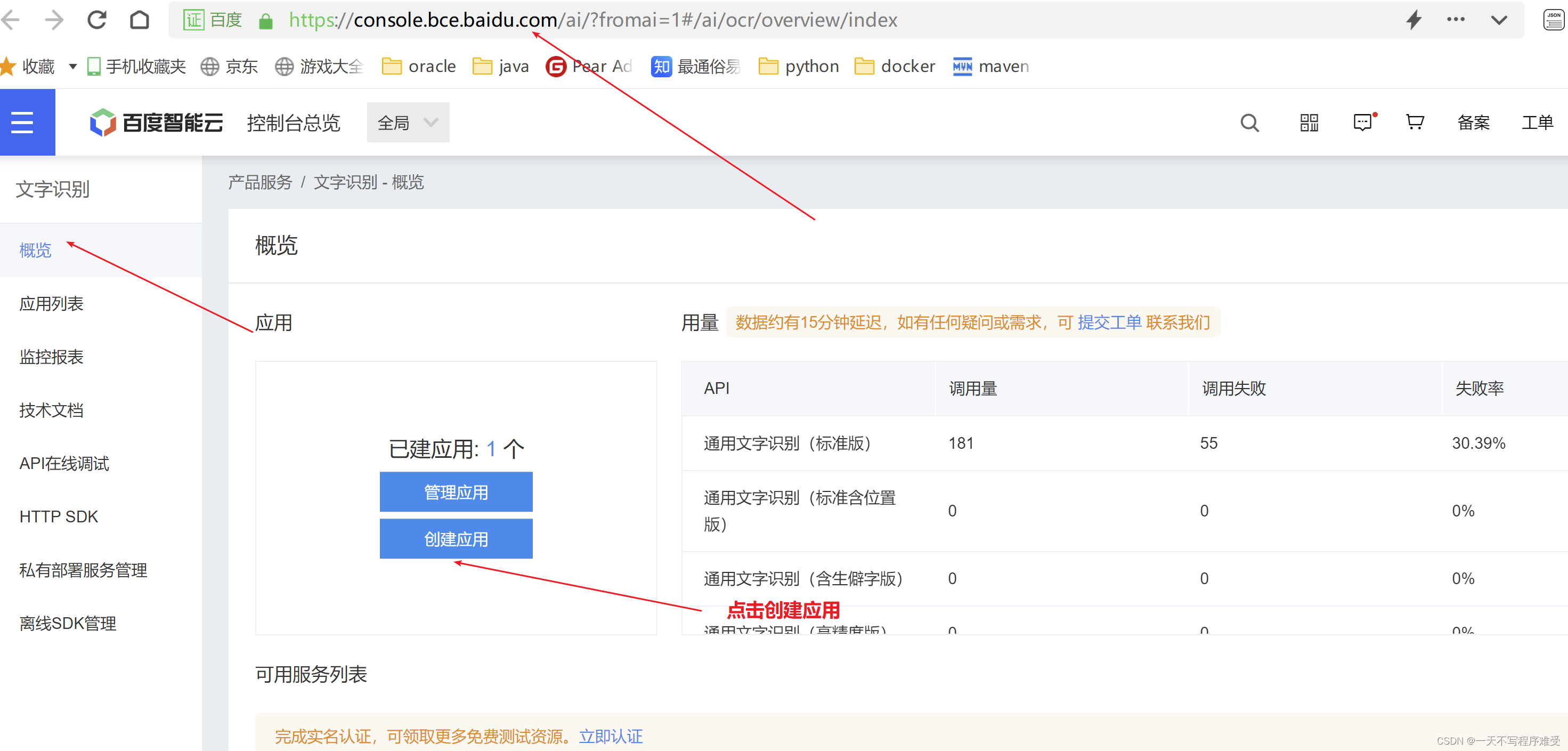Expand the favorites dropdown arrow
The height and width of the screenshot is (751, 1568).
[72, 67]
